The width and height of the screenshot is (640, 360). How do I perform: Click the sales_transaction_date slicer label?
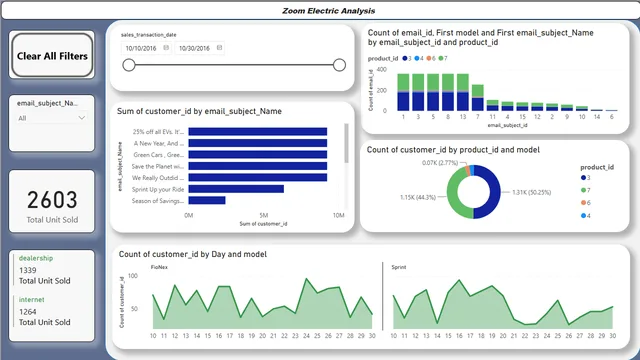pos(149,35)
